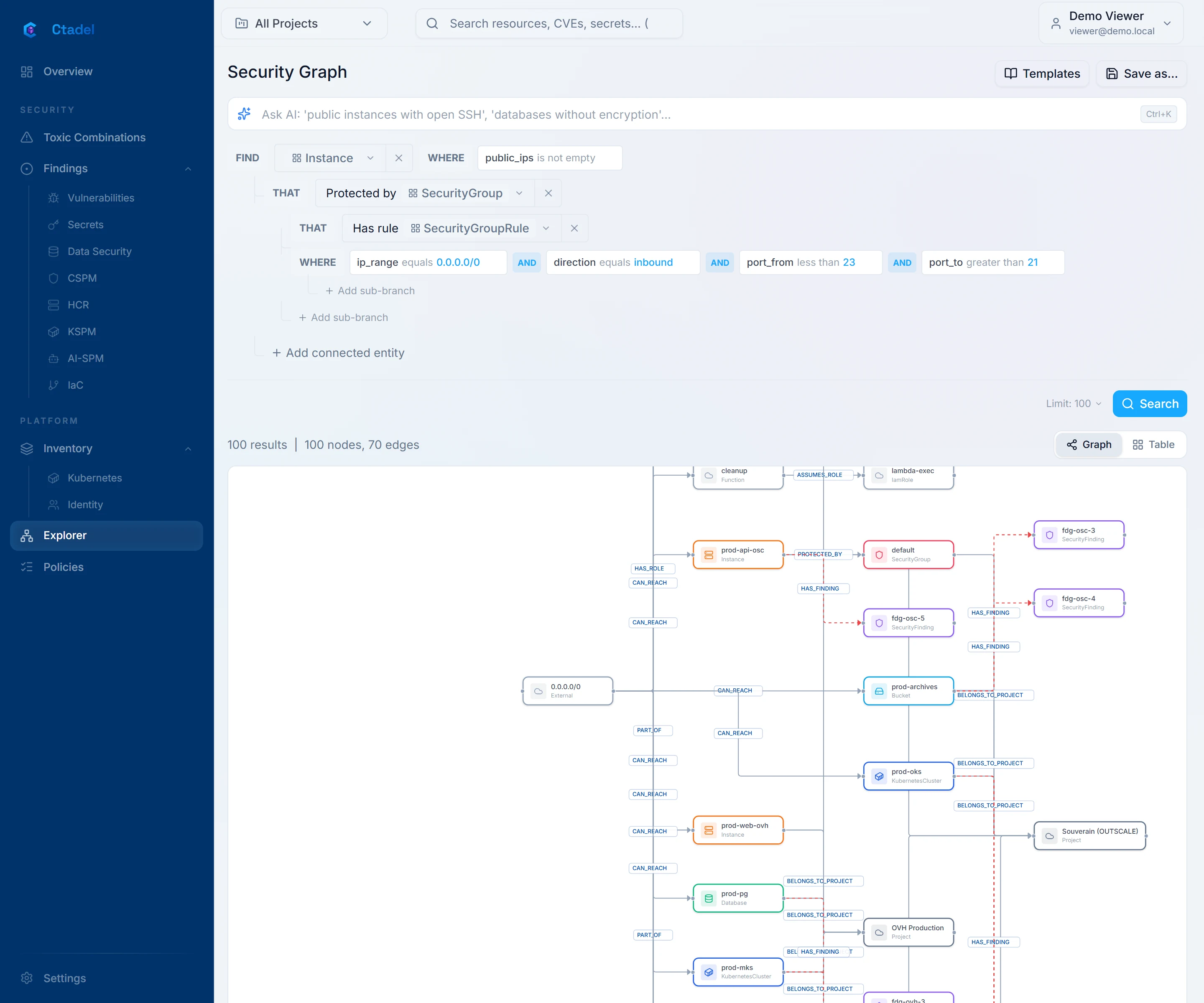The height and width of the screenshot is (1003, 1204).
Task: Click the default SecurityGroup shield icon
Action: click(879, 555)
